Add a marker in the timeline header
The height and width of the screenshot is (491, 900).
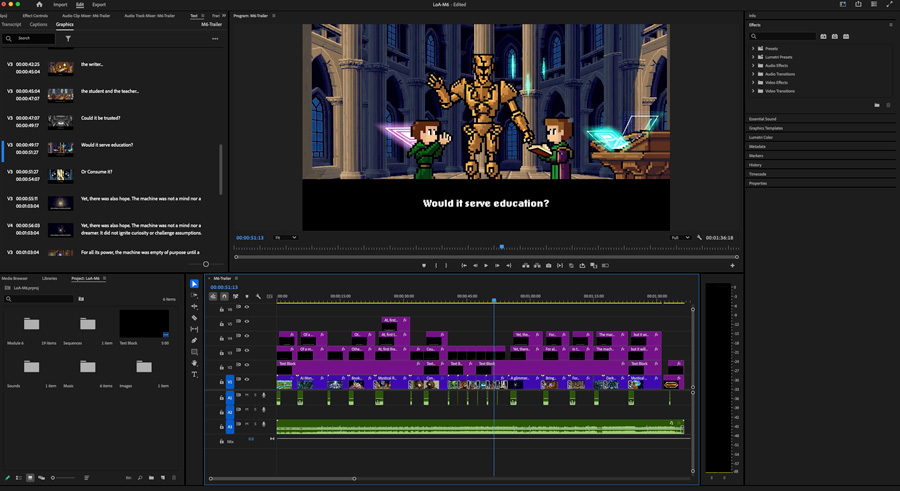coord(247,296)
